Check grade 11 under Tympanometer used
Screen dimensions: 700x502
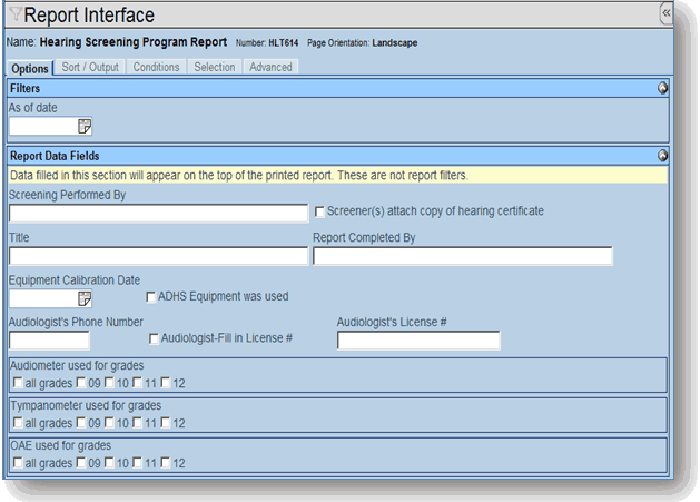pos(137,422)
